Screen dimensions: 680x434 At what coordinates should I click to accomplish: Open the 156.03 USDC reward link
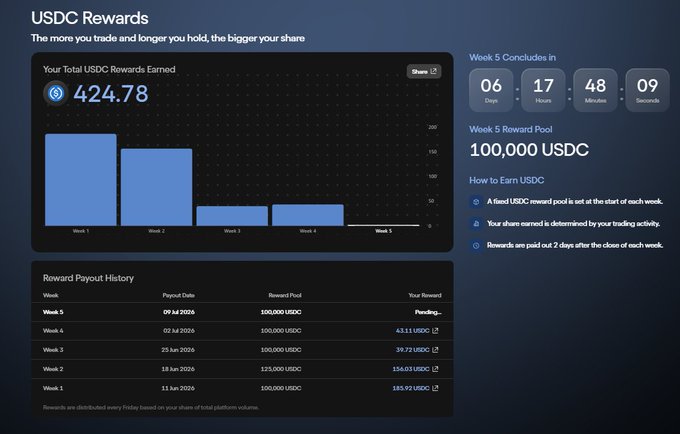tap(411, 369)
